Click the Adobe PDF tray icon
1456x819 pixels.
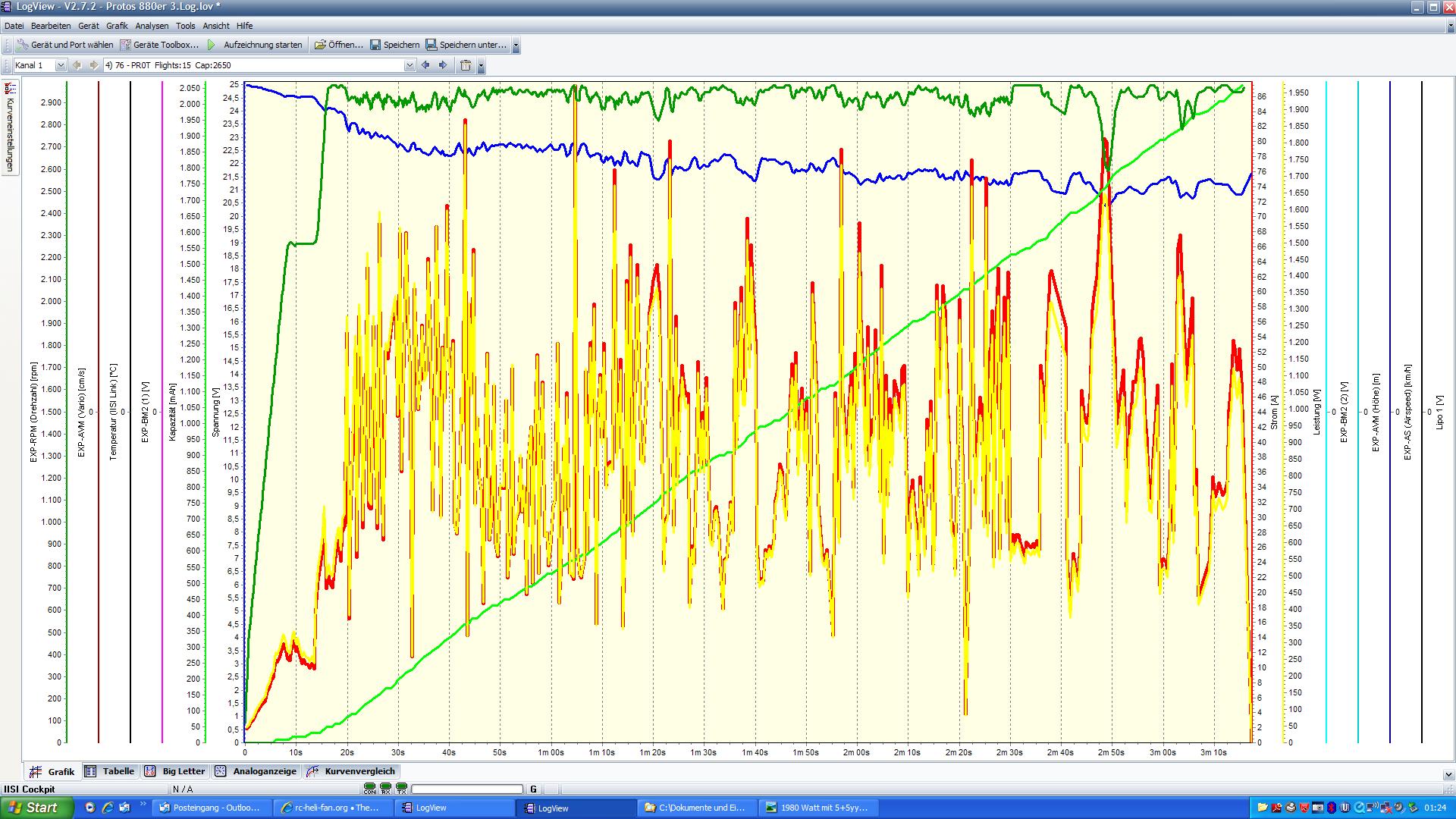(1276, 808)
